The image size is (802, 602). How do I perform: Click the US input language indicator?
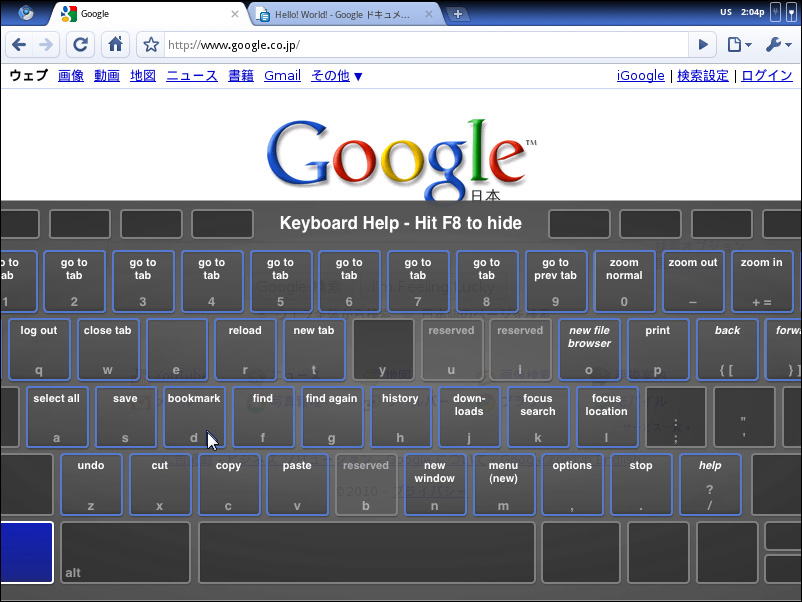(x=726, y=12)
